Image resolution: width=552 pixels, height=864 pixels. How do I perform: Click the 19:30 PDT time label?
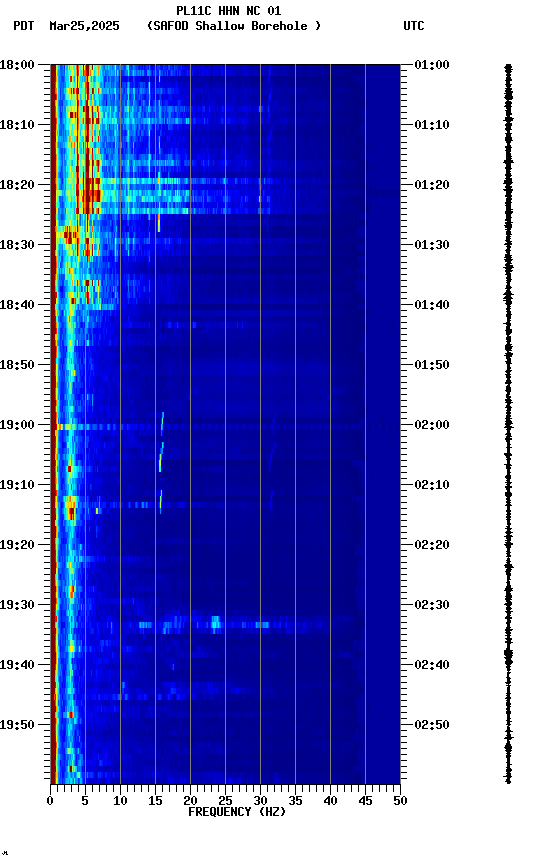click(x=17, y=605)
